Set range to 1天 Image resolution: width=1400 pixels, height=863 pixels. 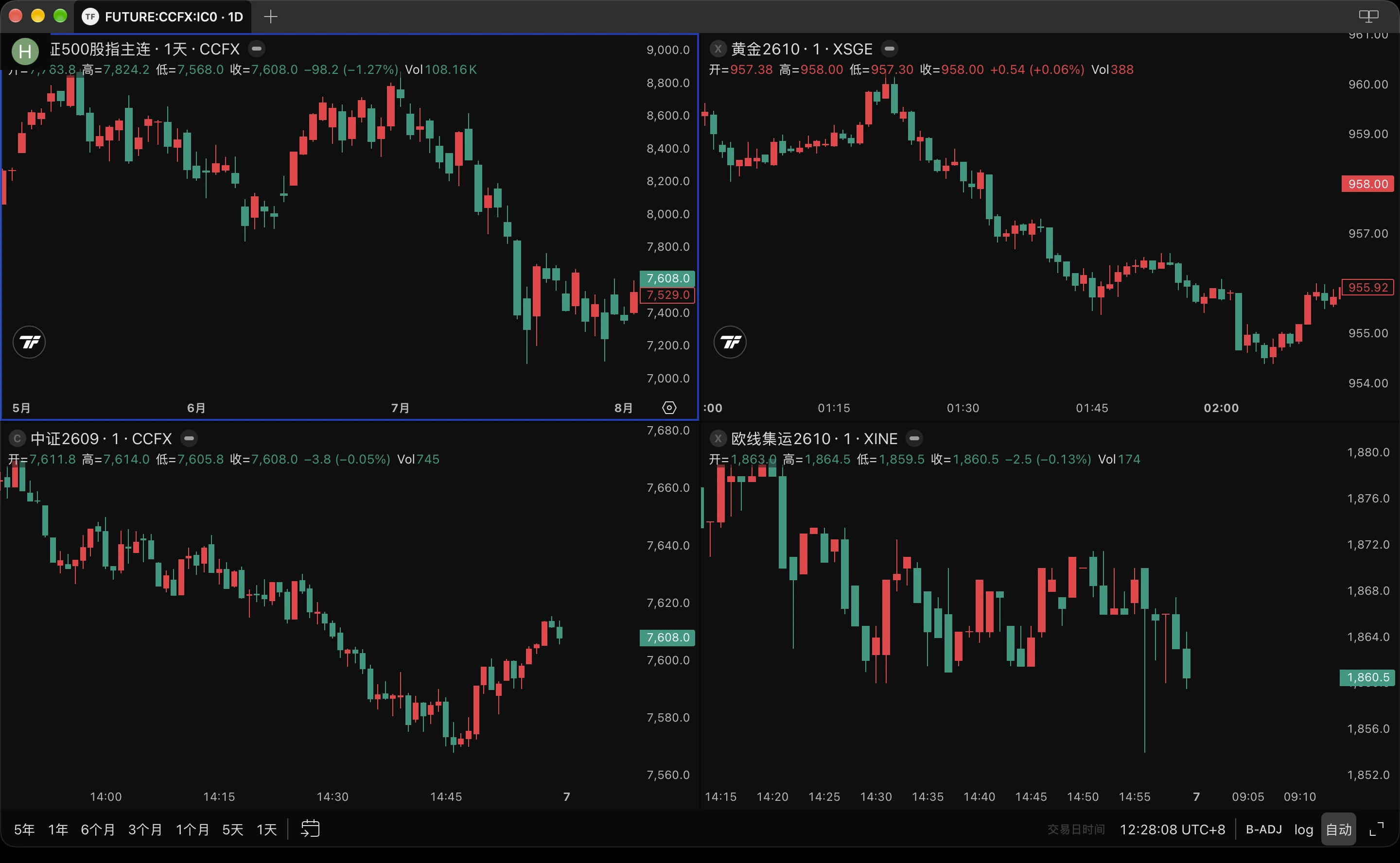click(266, 829)
